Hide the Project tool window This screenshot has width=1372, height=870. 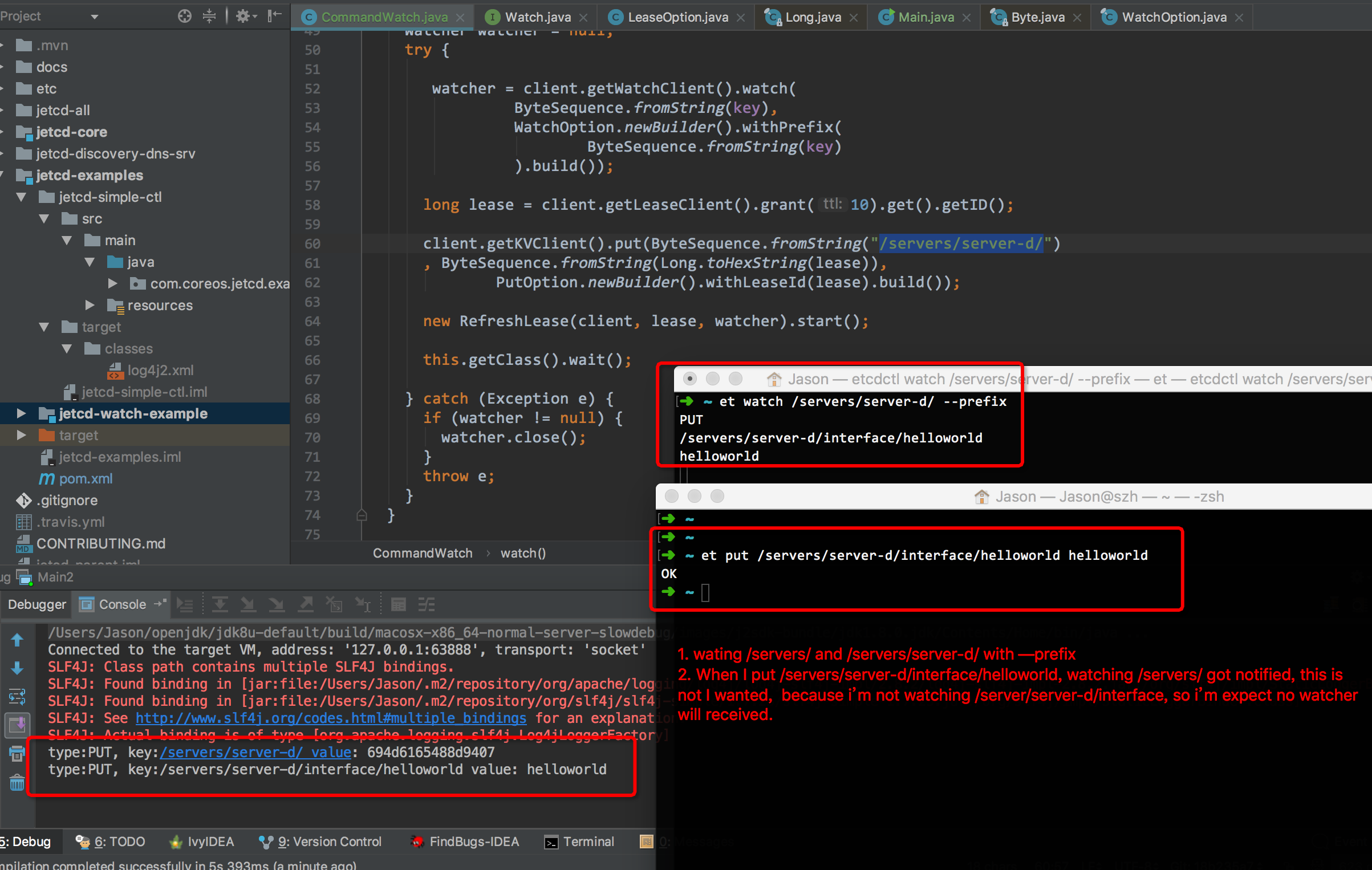point(274,16)
